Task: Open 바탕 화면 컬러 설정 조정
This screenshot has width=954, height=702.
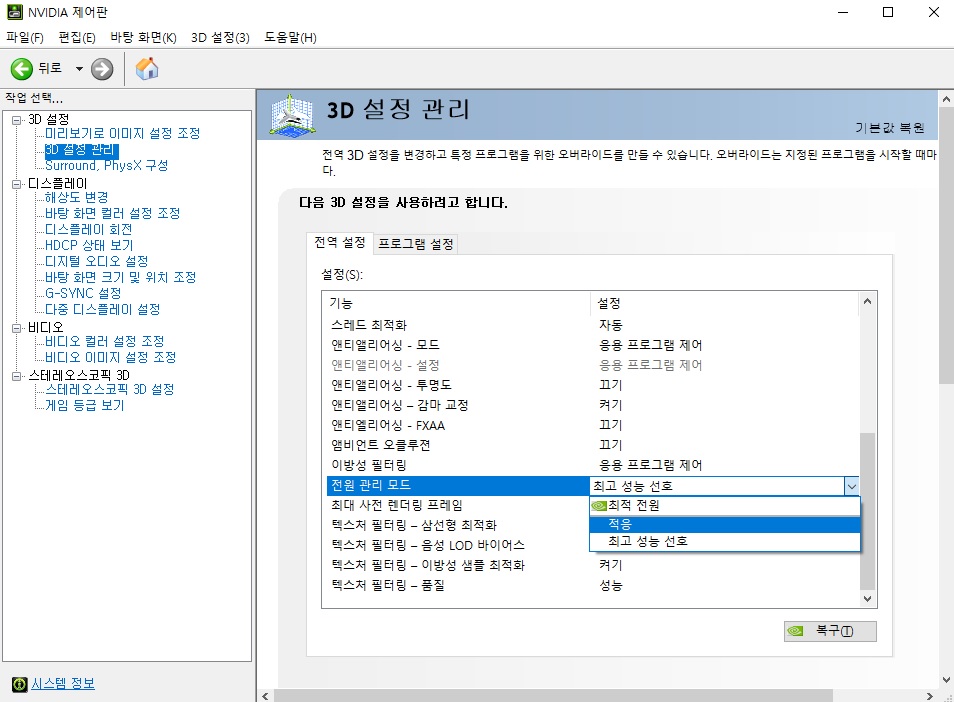Action: [x=113, y=214]
